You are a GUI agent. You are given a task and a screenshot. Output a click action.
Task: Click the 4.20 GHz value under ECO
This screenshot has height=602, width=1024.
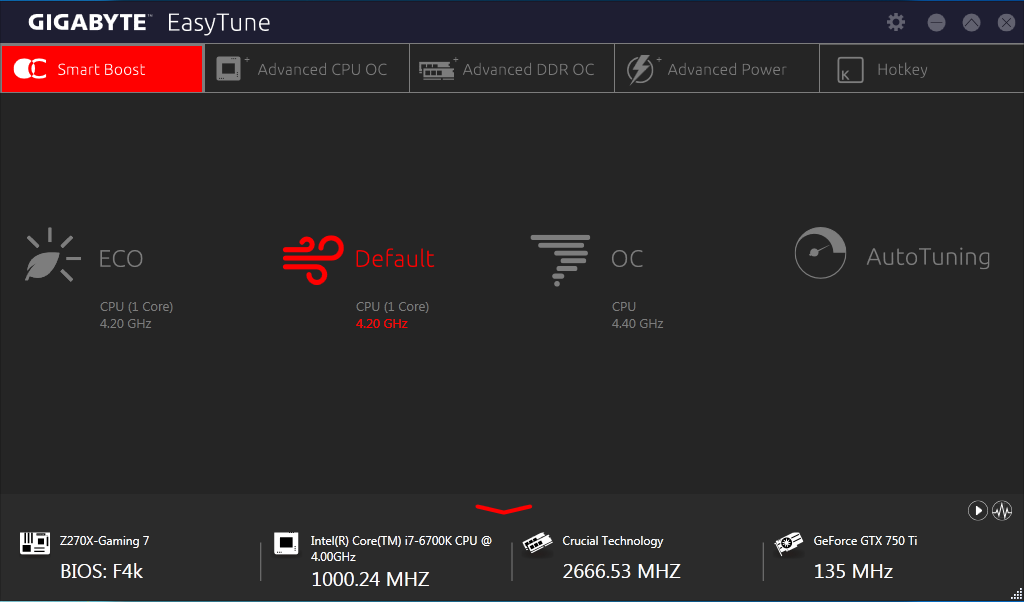(x=125, y=324)
